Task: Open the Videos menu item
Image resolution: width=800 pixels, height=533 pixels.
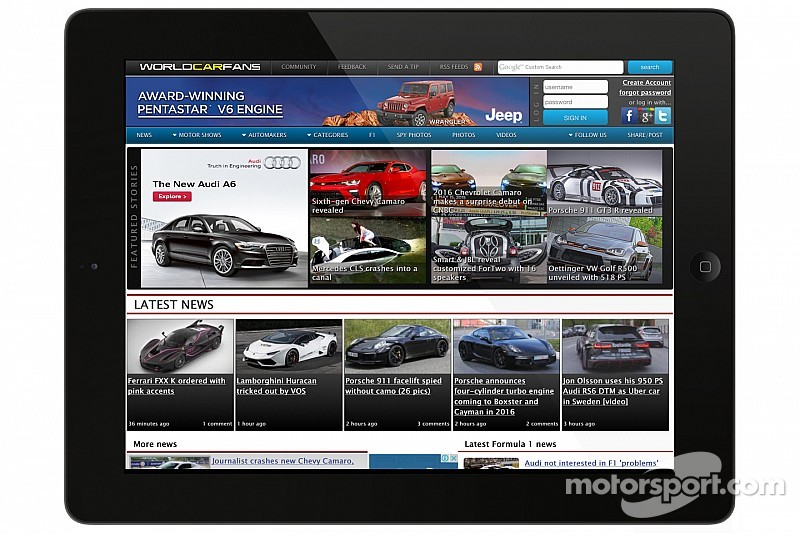Action: click(x=506, y=135)
